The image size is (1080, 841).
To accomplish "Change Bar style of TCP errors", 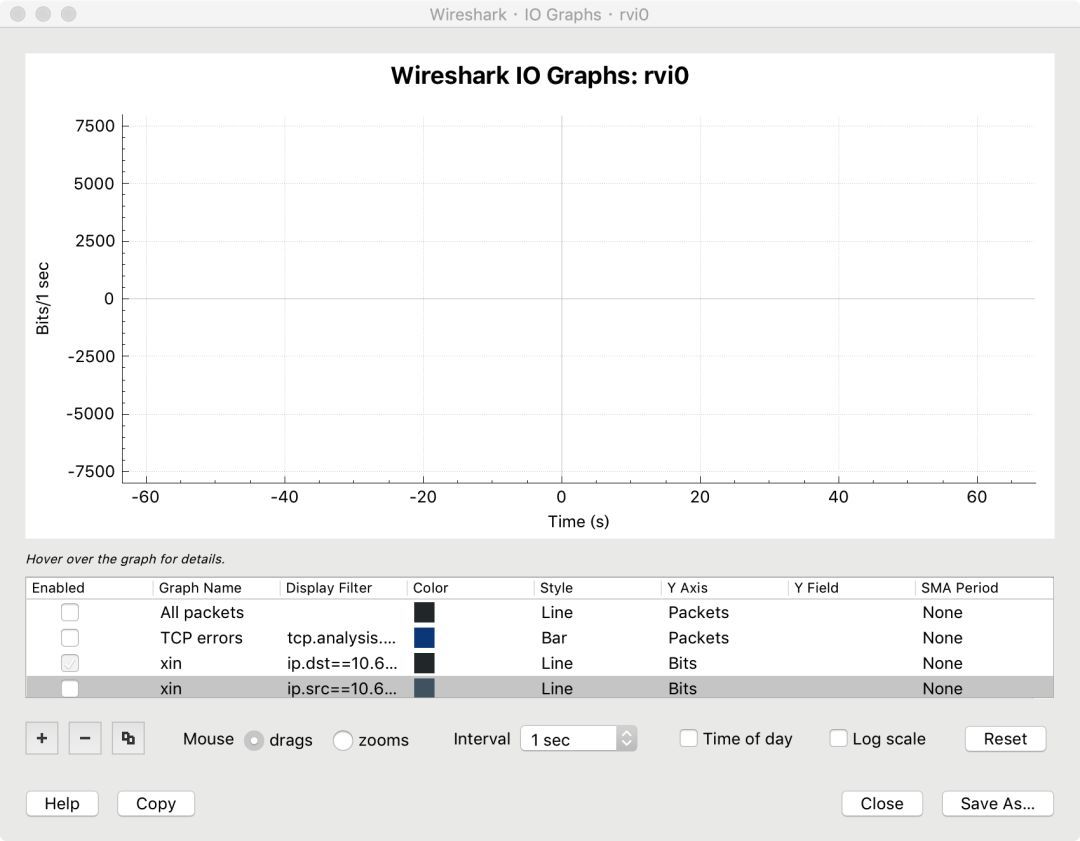I will (554, 638).
